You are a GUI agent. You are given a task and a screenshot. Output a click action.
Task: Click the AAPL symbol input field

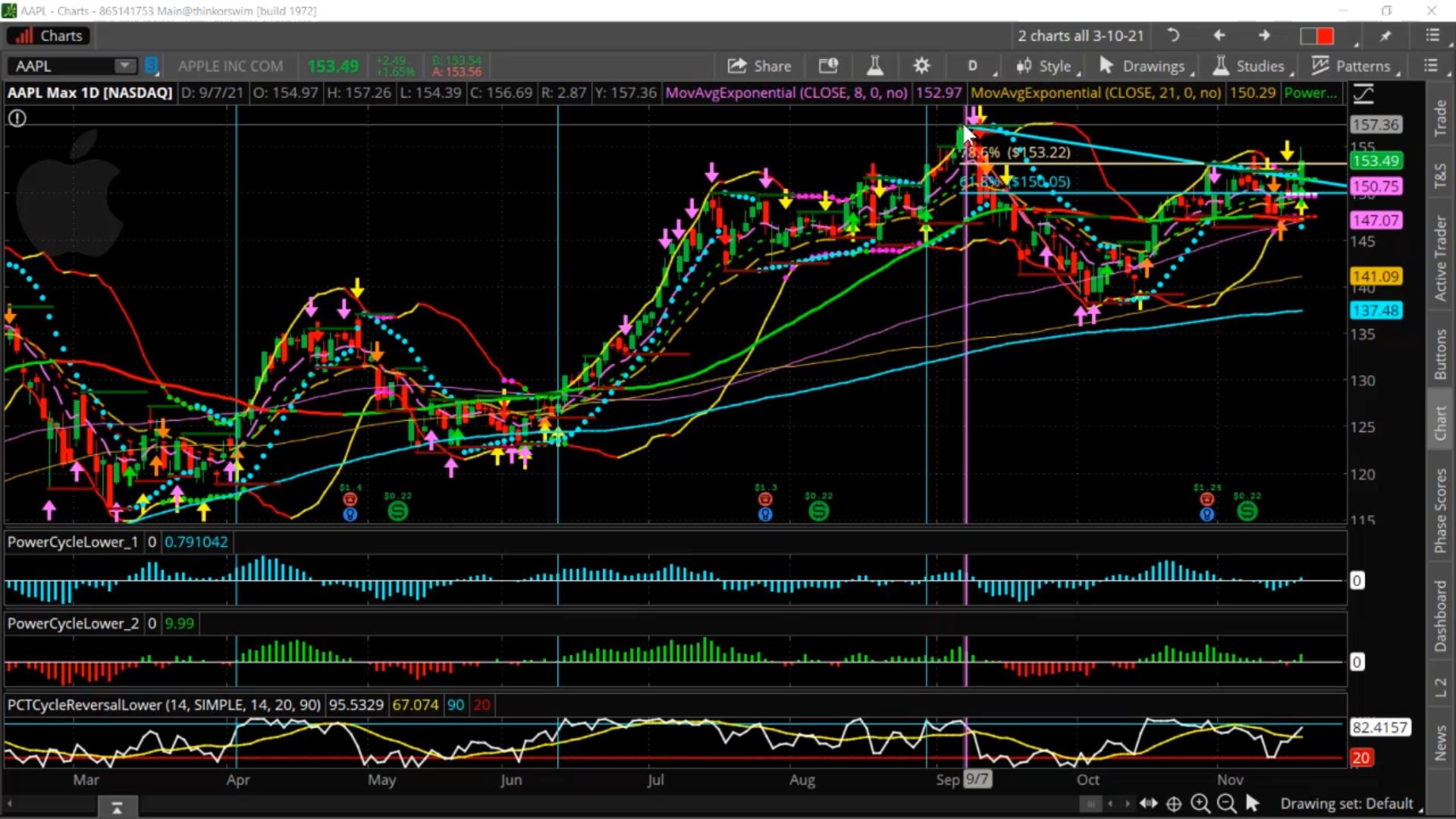[62, 66]
